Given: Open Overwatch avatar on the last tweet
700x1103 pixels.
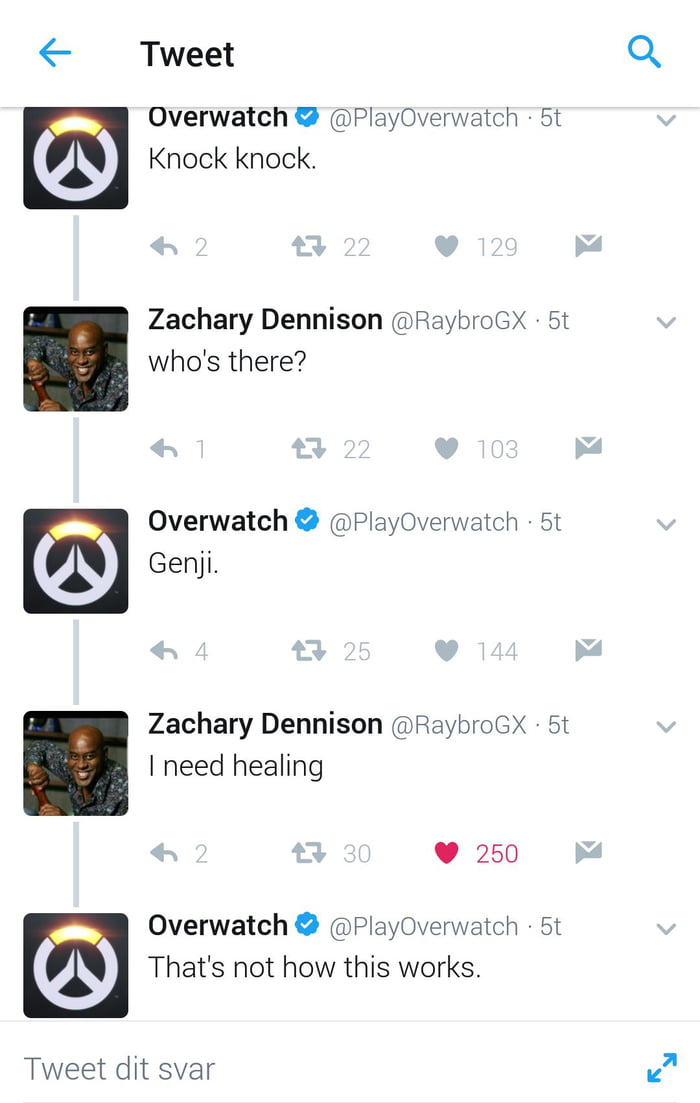Looking at the screenshot, I should tap(76, 965).
